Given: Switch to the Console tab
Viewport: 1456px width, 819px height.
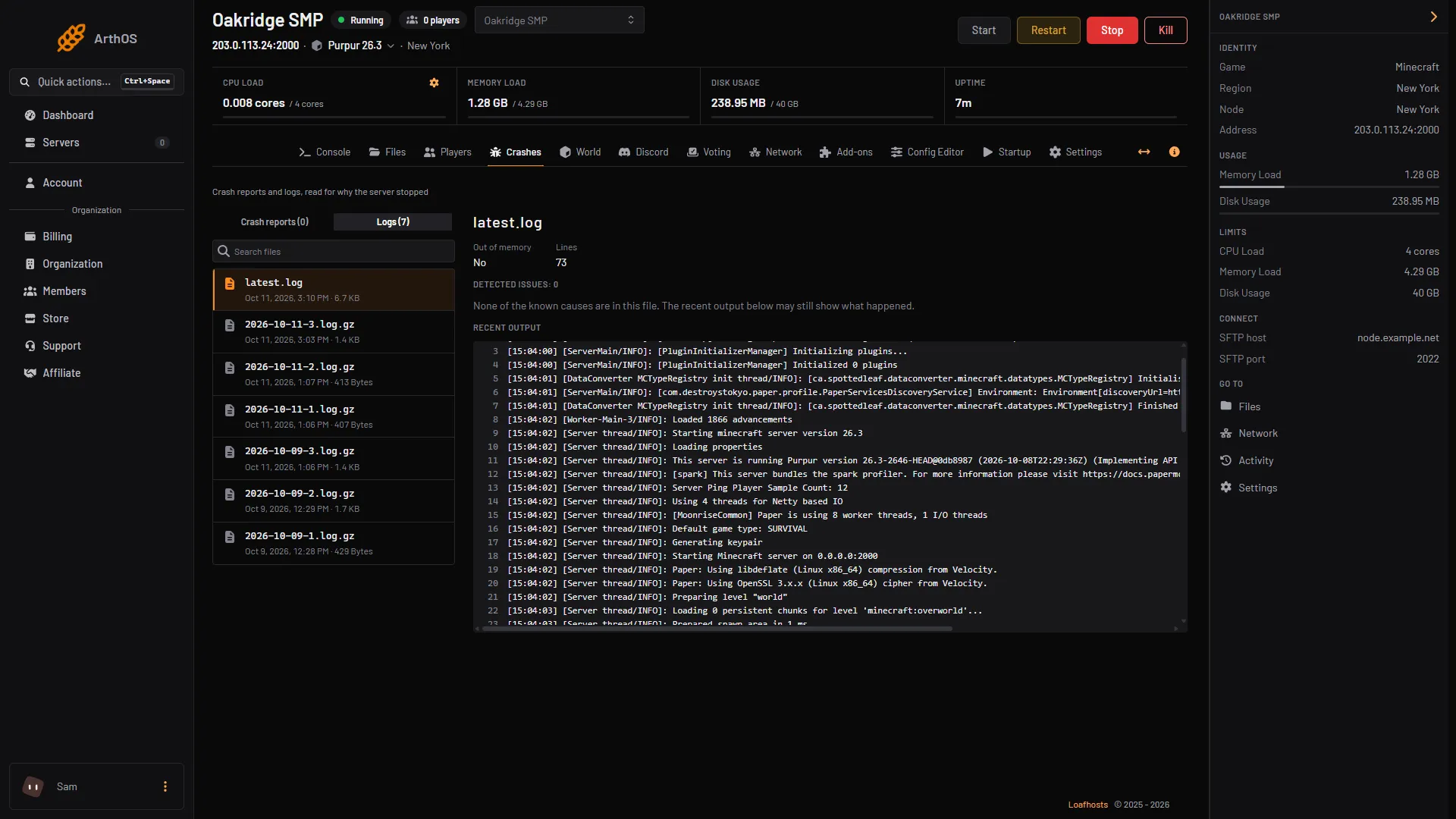Looking at the screenshot, I should 325,152.
